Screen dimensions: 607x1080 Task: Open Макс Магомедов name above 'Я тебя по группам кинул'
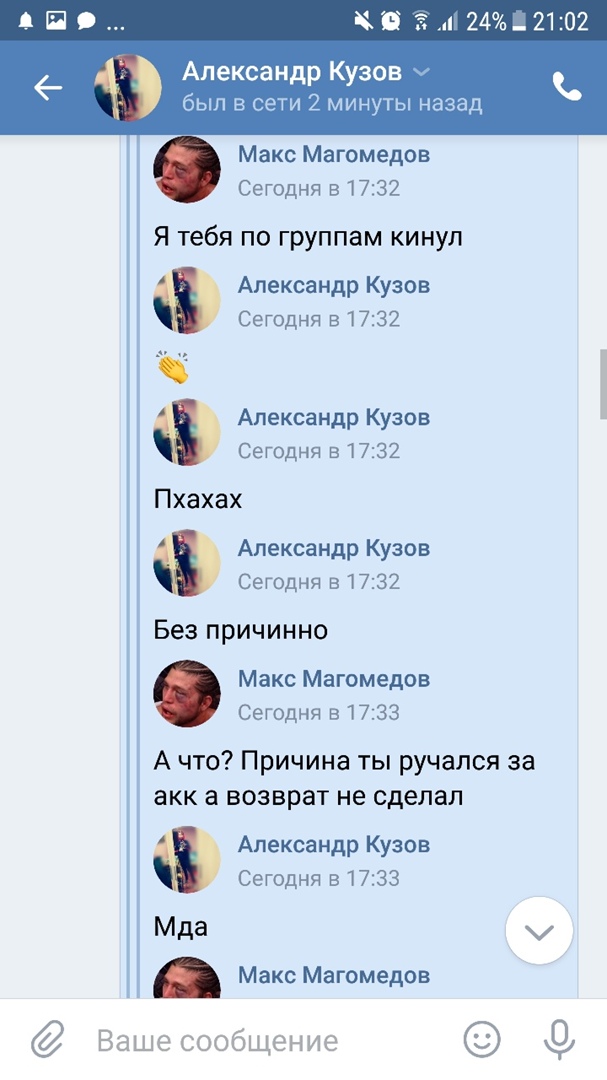(334, 154)
